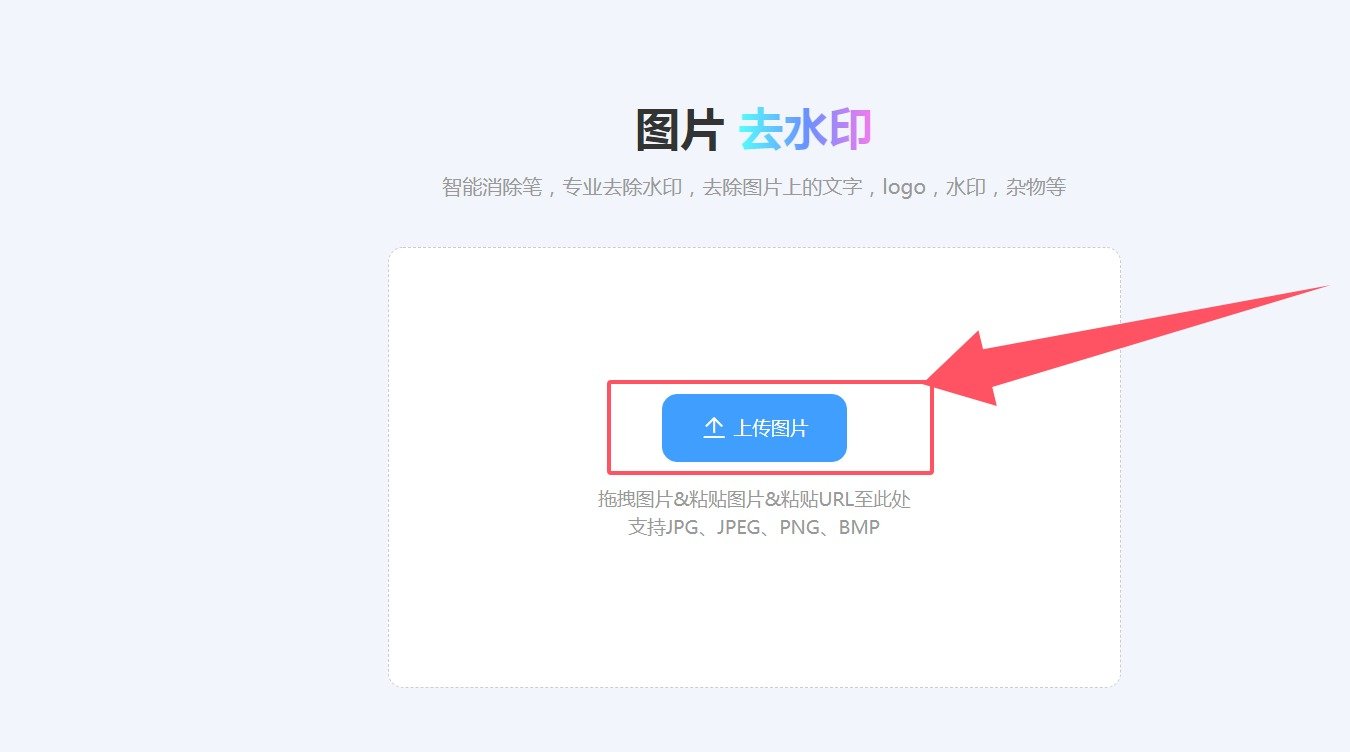Click the 上传图片 button label

coord(771,428)
